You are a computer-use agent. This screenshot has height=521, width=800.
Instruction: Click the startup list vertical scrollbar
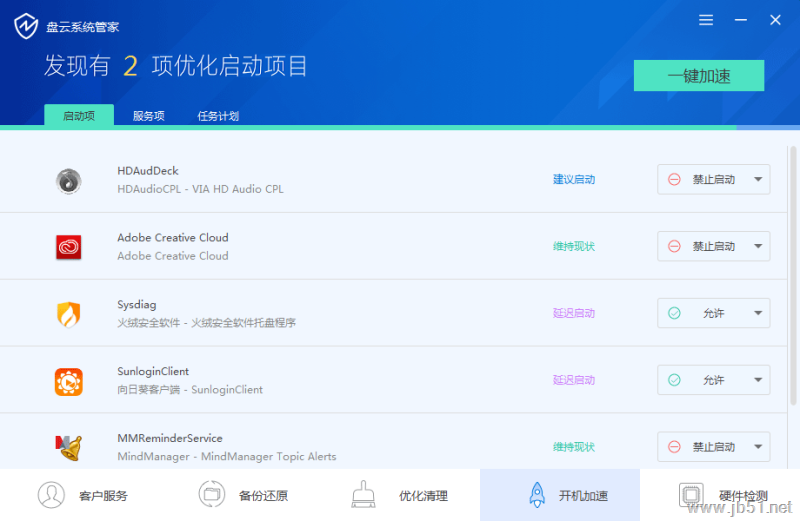[793, 276]
